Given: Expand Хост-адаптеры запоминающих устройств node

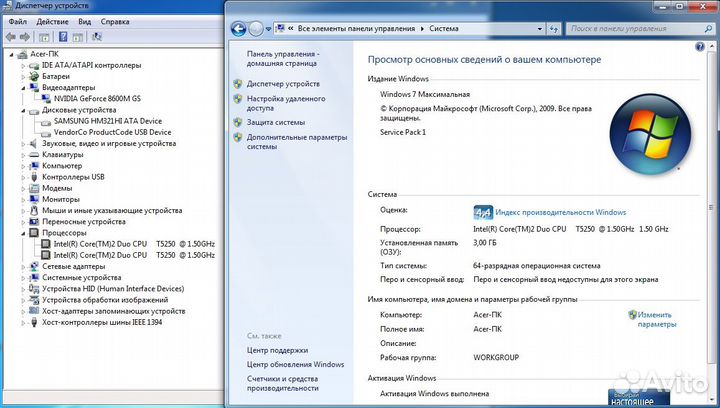Looking at the screenshot, I should click(23, 311).
